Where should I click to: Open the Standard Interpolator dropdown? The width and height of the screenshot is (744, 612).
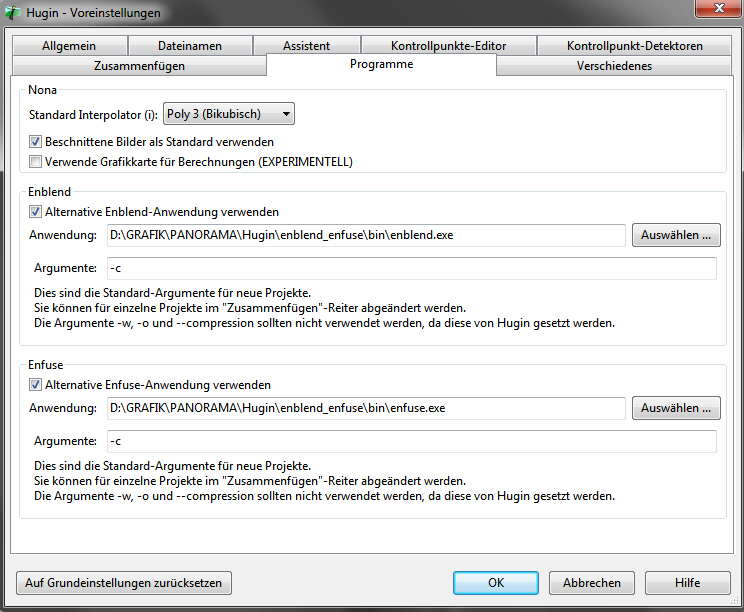pos(228,115)
